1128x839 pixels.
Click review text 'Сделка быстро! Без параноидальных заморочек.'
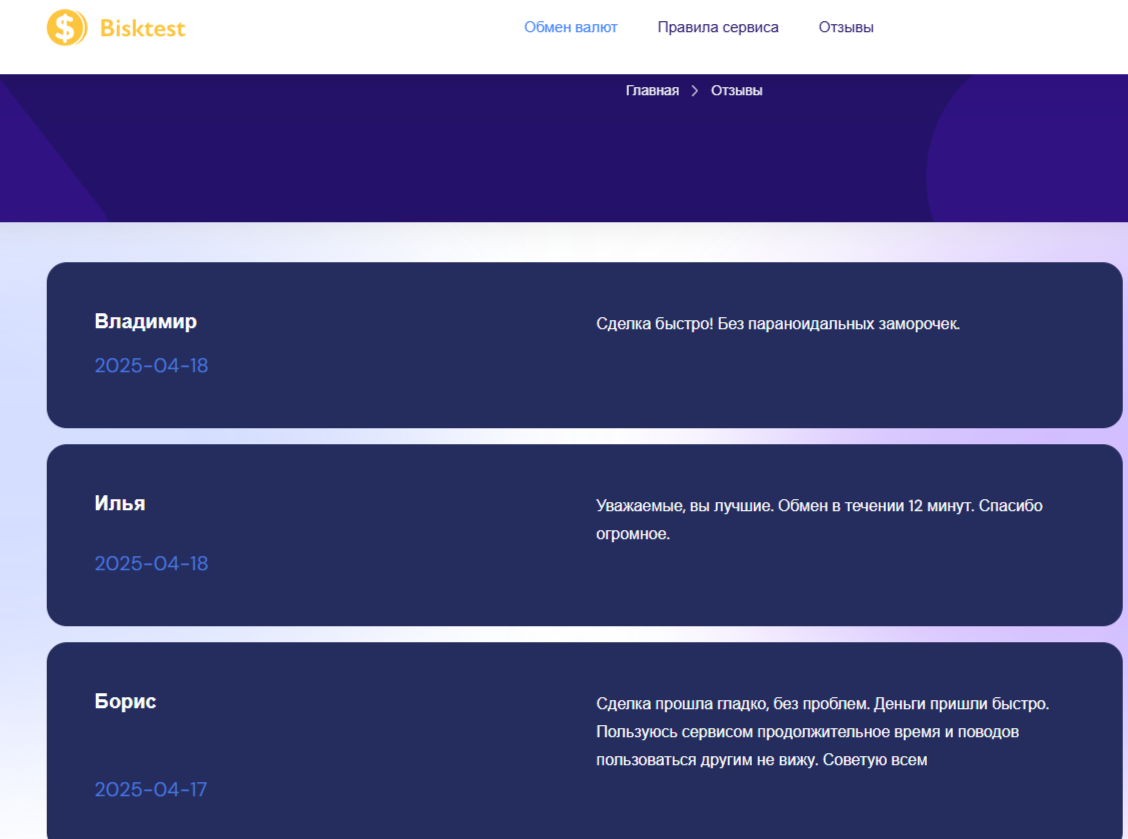tap(778, 324)
